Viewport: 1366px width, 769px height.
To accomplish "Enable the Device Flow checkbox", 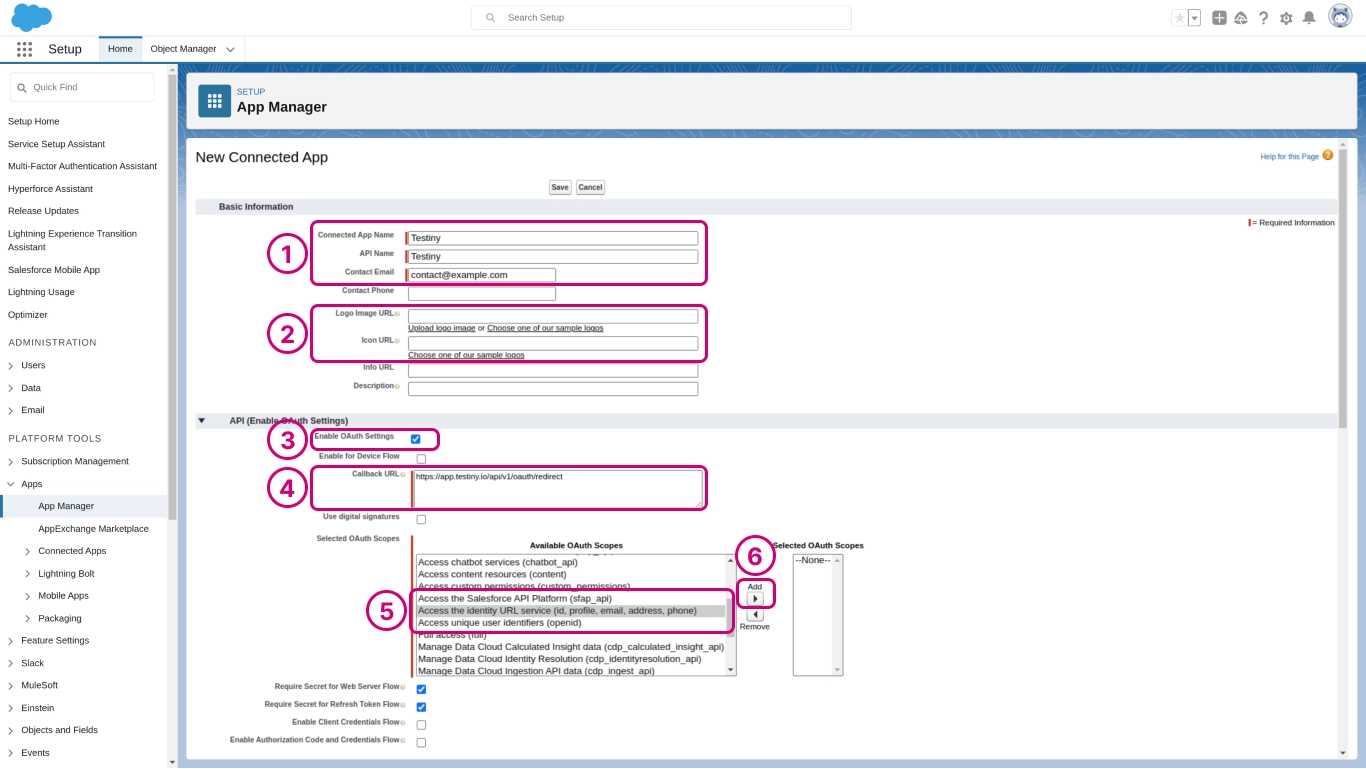I will coord(421,459).
